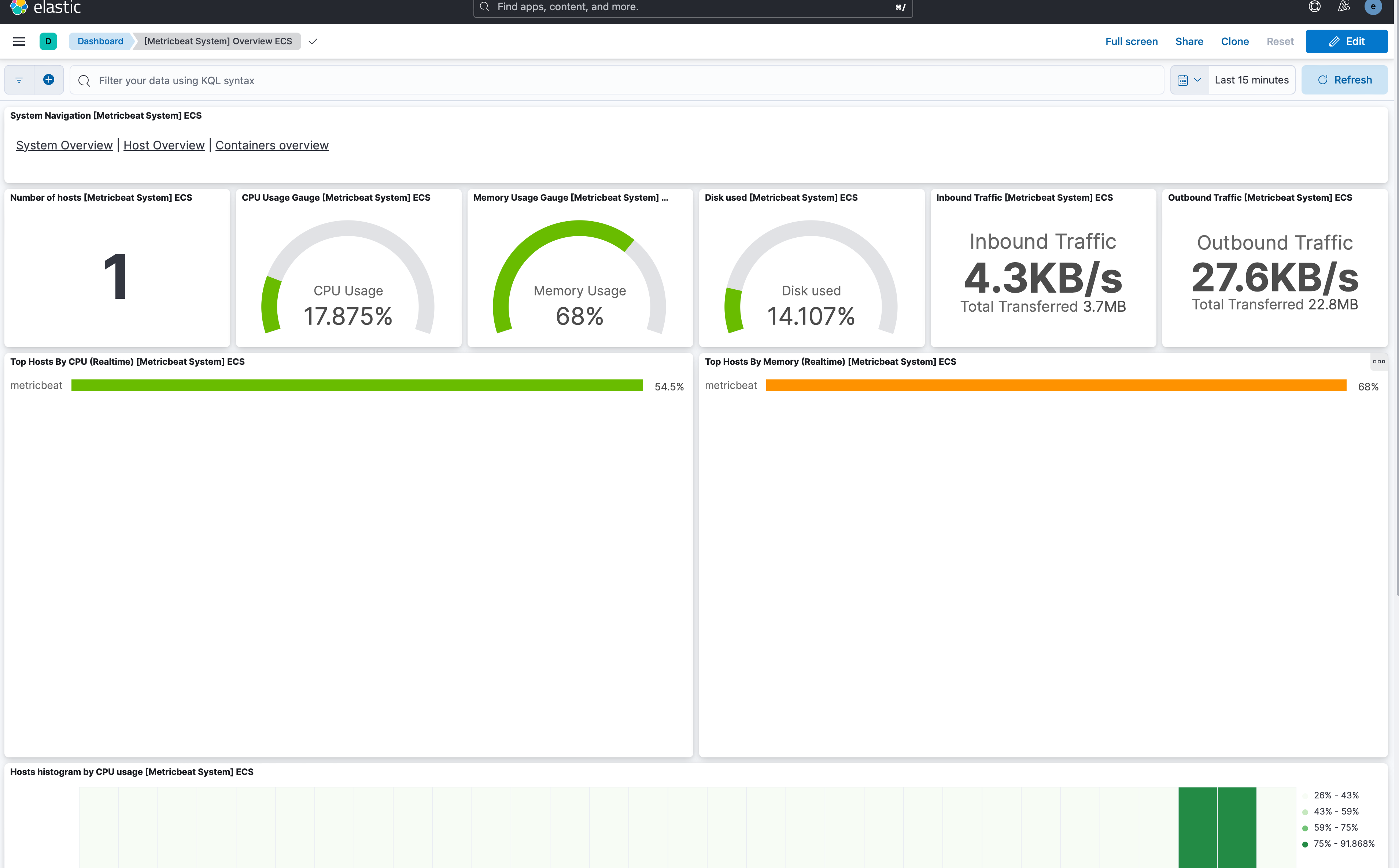Open the Host Overview link
This screenshot has width=1399, height=868.
click(x=164, y=145)
